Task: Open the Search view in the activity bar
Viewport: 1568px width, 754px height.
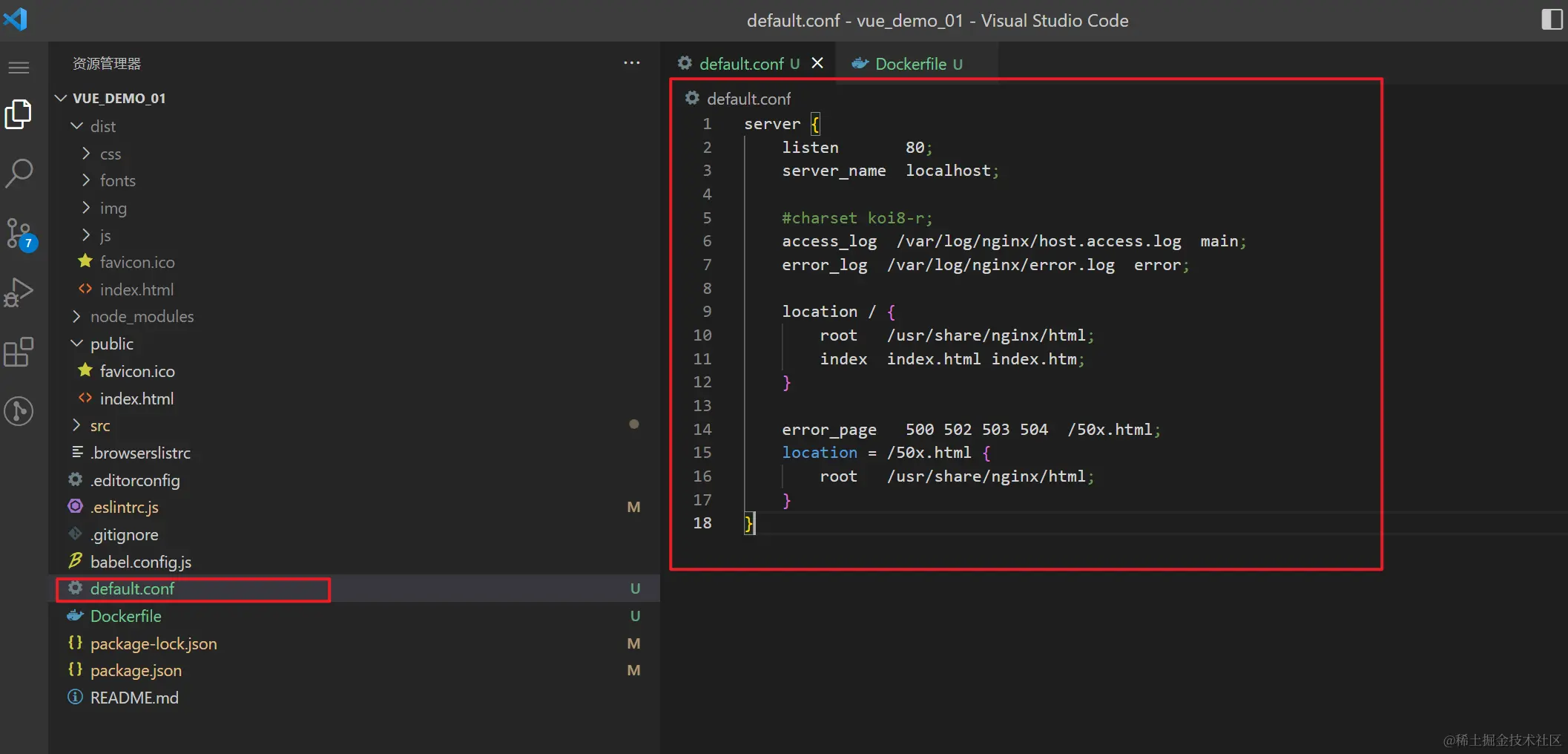Action: [19, 174]
